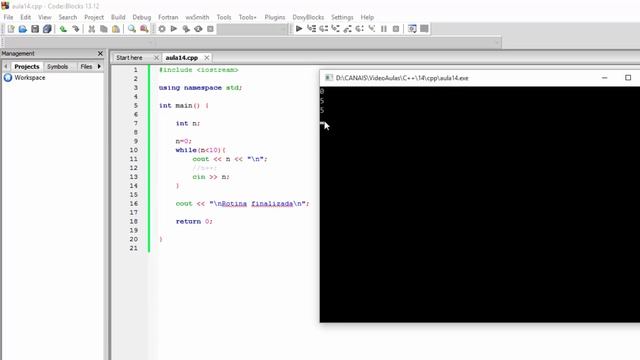Click the Find magnifier icon

pyautogui.click(x=132, y=29)
